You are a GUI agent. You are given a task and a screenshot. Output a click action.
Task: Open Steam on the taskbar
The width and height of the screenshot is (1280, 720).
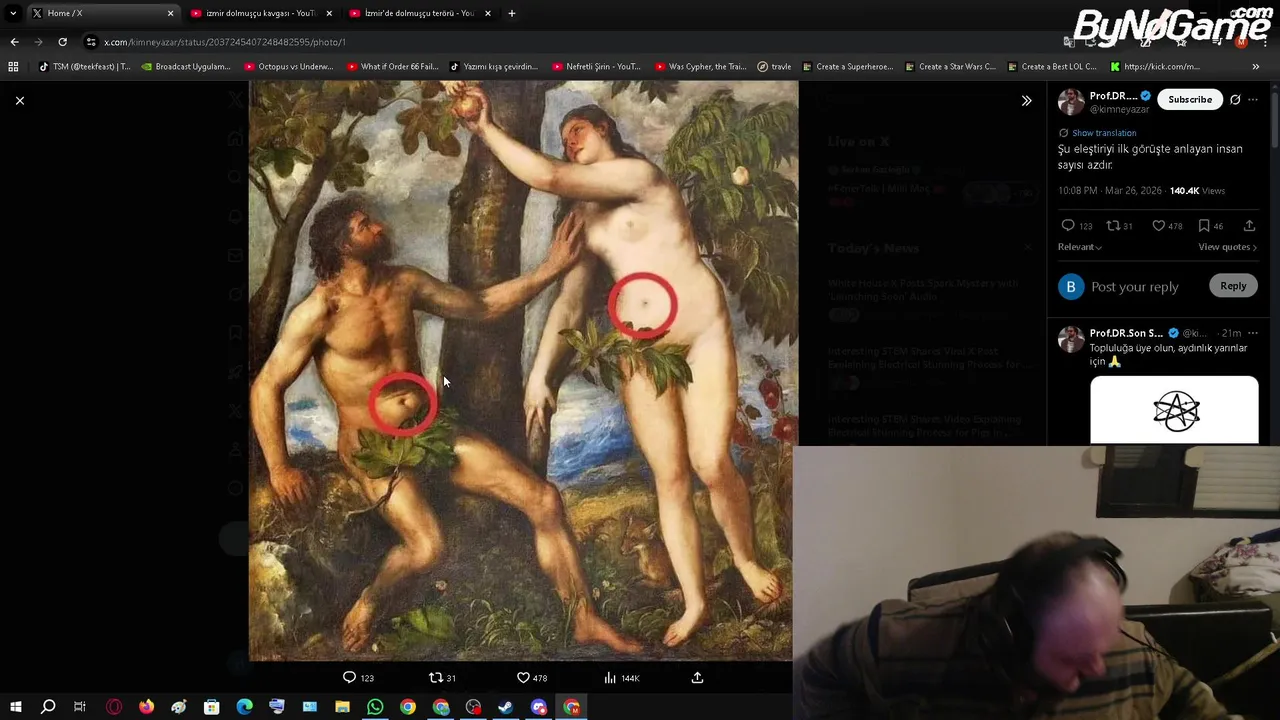tap(506, 707)
